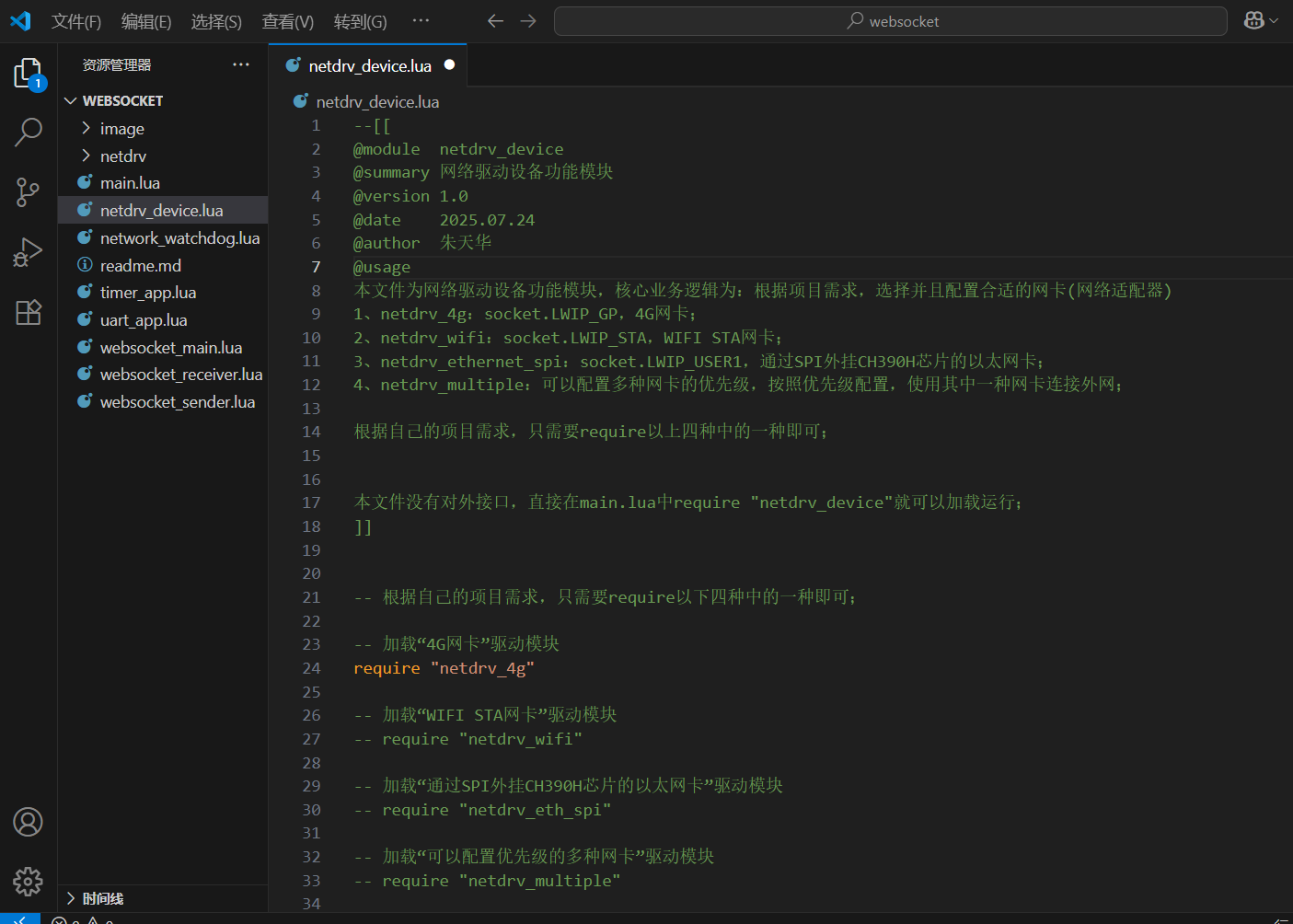Click the unsaved dot on netdrv_device.lua tab
1293x924 pixels.
click(x=450, y=65)
